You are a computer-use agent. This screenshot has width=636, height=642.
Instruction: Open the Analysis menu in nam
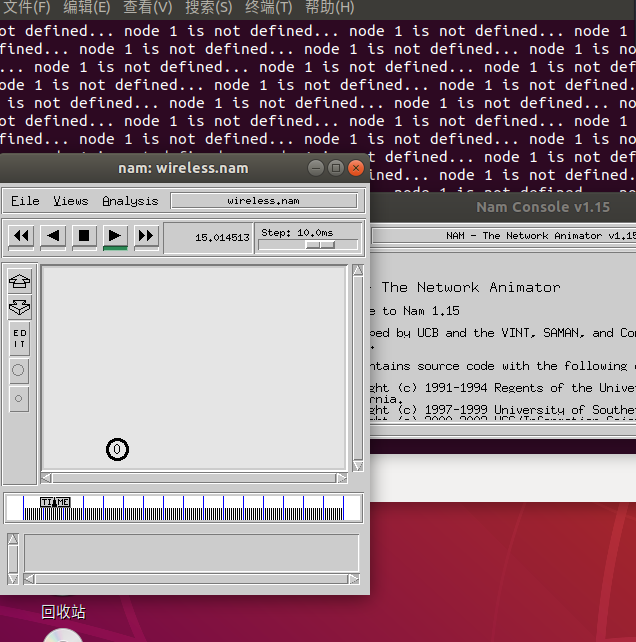pos(130,201)
